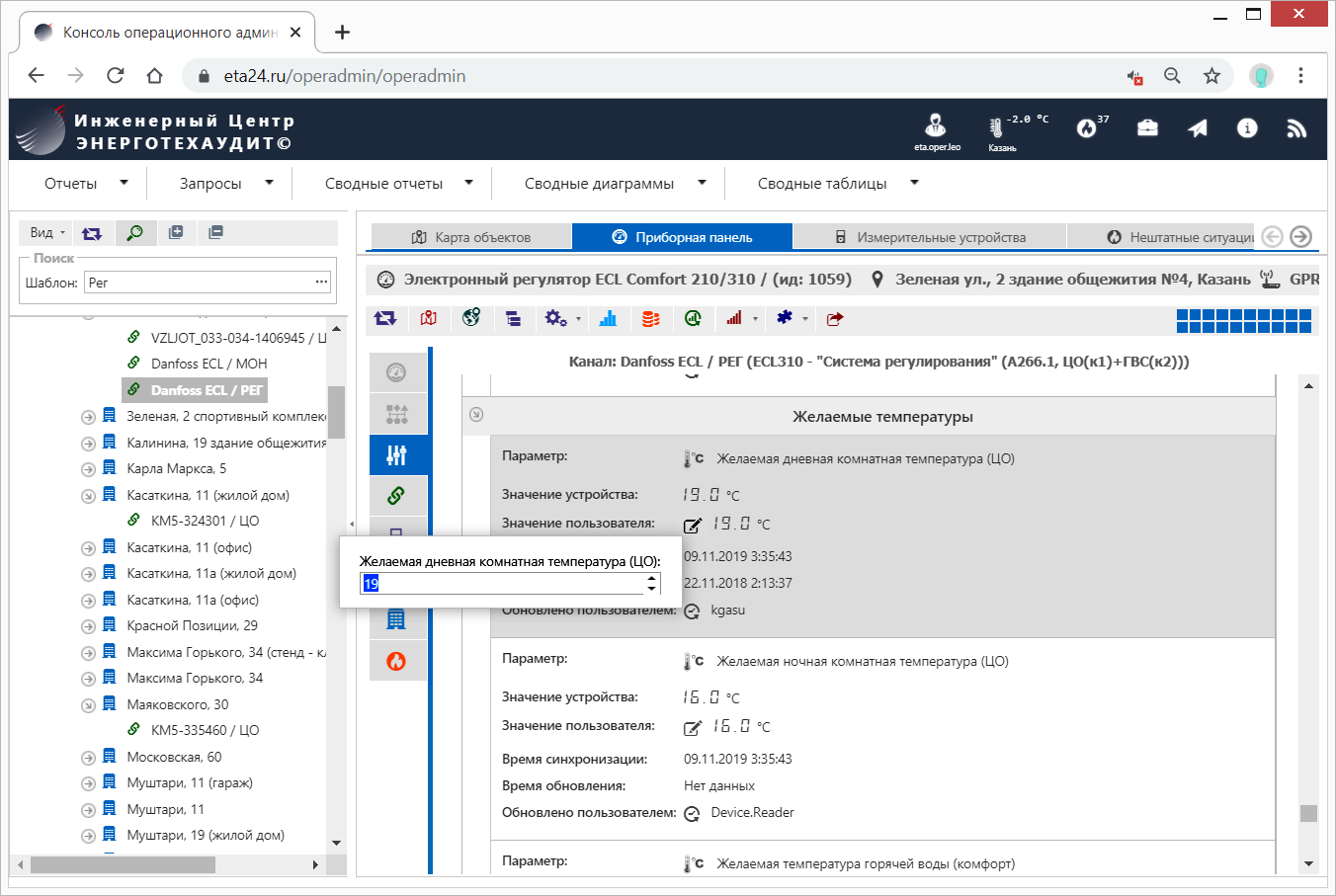
Task: Click the RSS feed icon in header
Action: point(1296,128)
